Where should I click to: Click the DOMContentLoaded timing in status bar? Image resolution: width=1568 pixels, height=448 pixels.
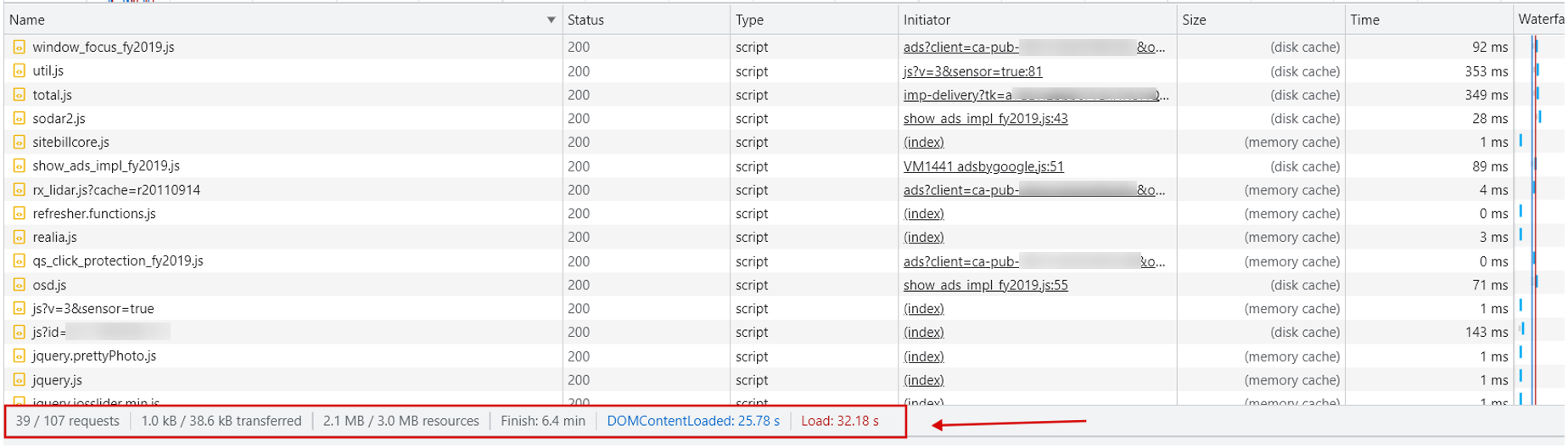coord(693,421)
